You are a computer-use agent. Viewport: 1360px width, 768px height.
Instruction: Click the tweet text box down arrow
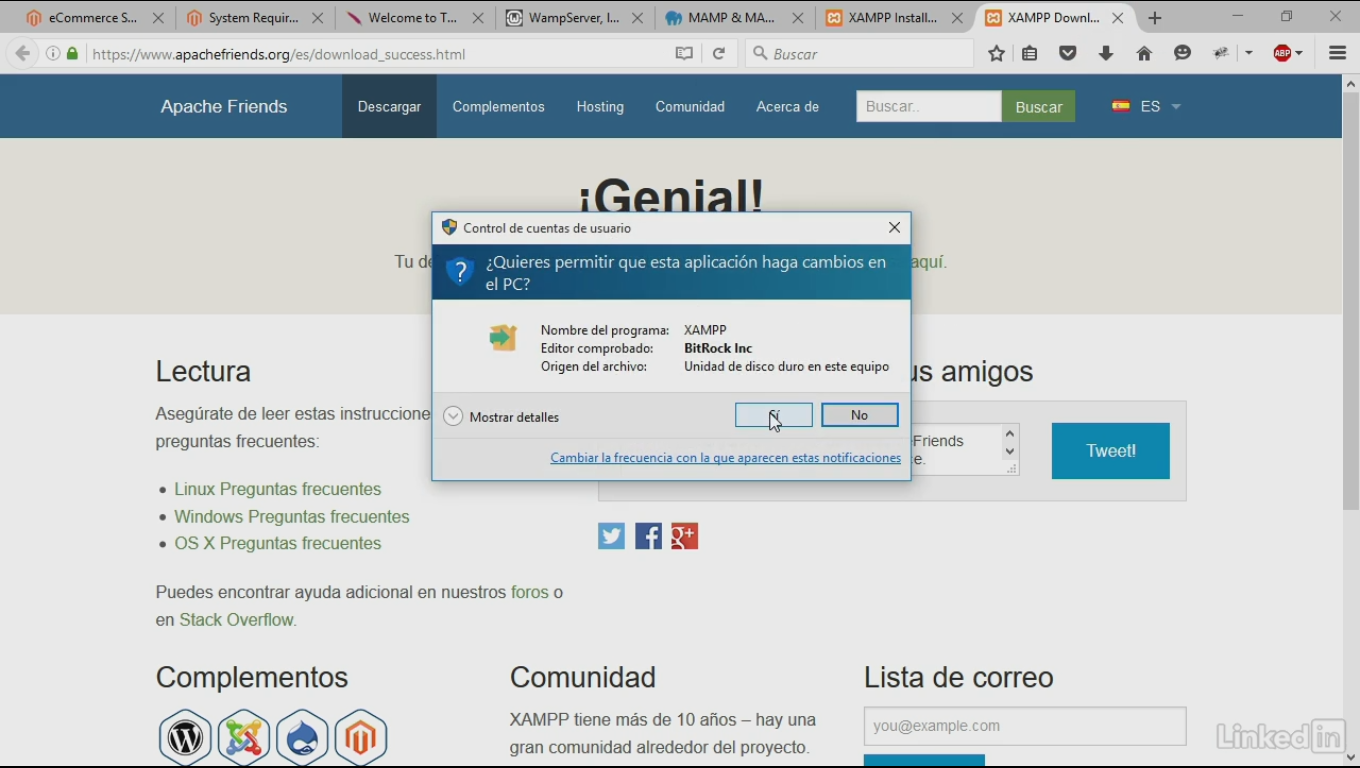pyautogui.click(x=1010, y=451)
